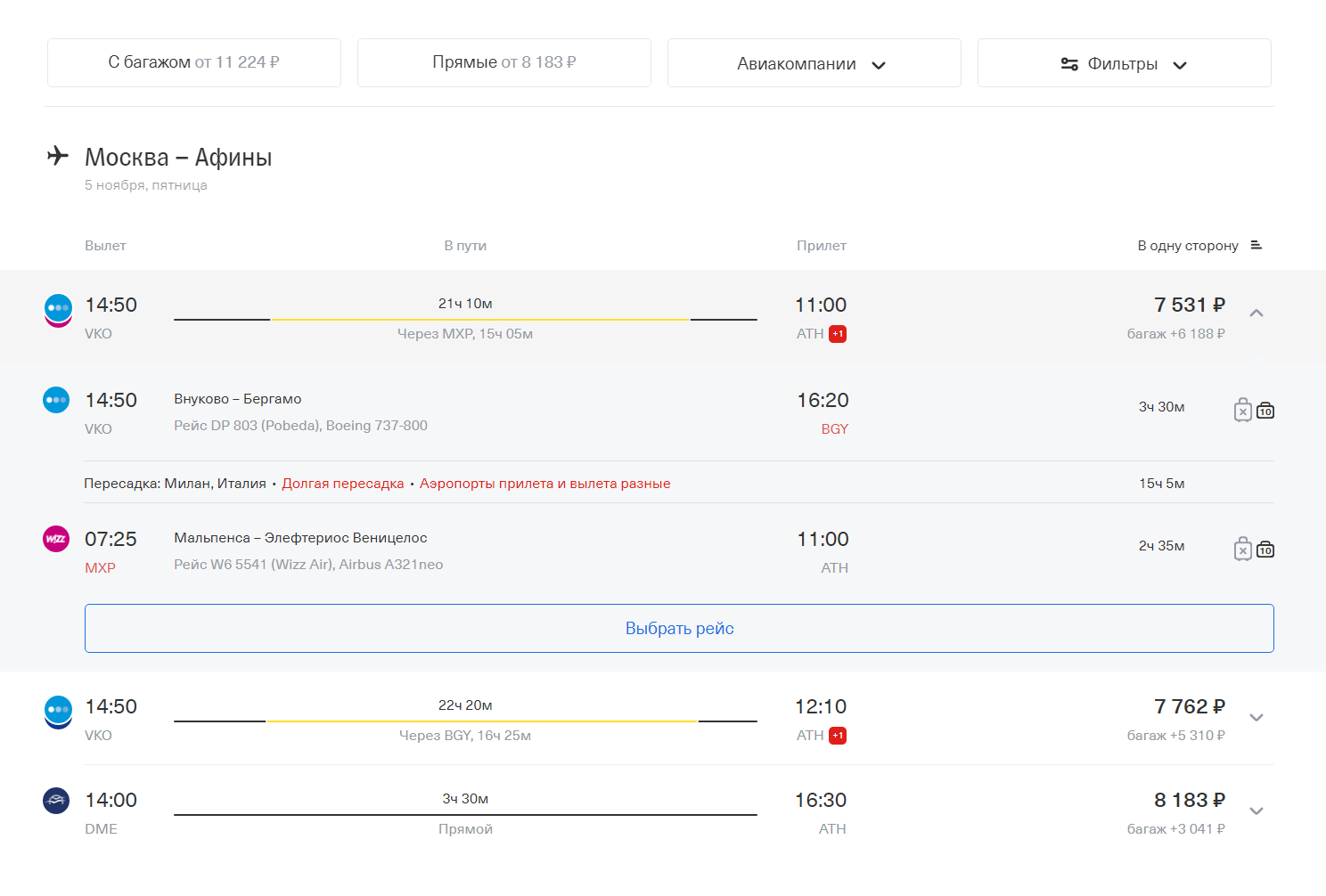This screenshot has height=896, width=1326.
Task: Click the Рейс W6 5541 (Wizz Air) flight info
Action: click(308, 565)
